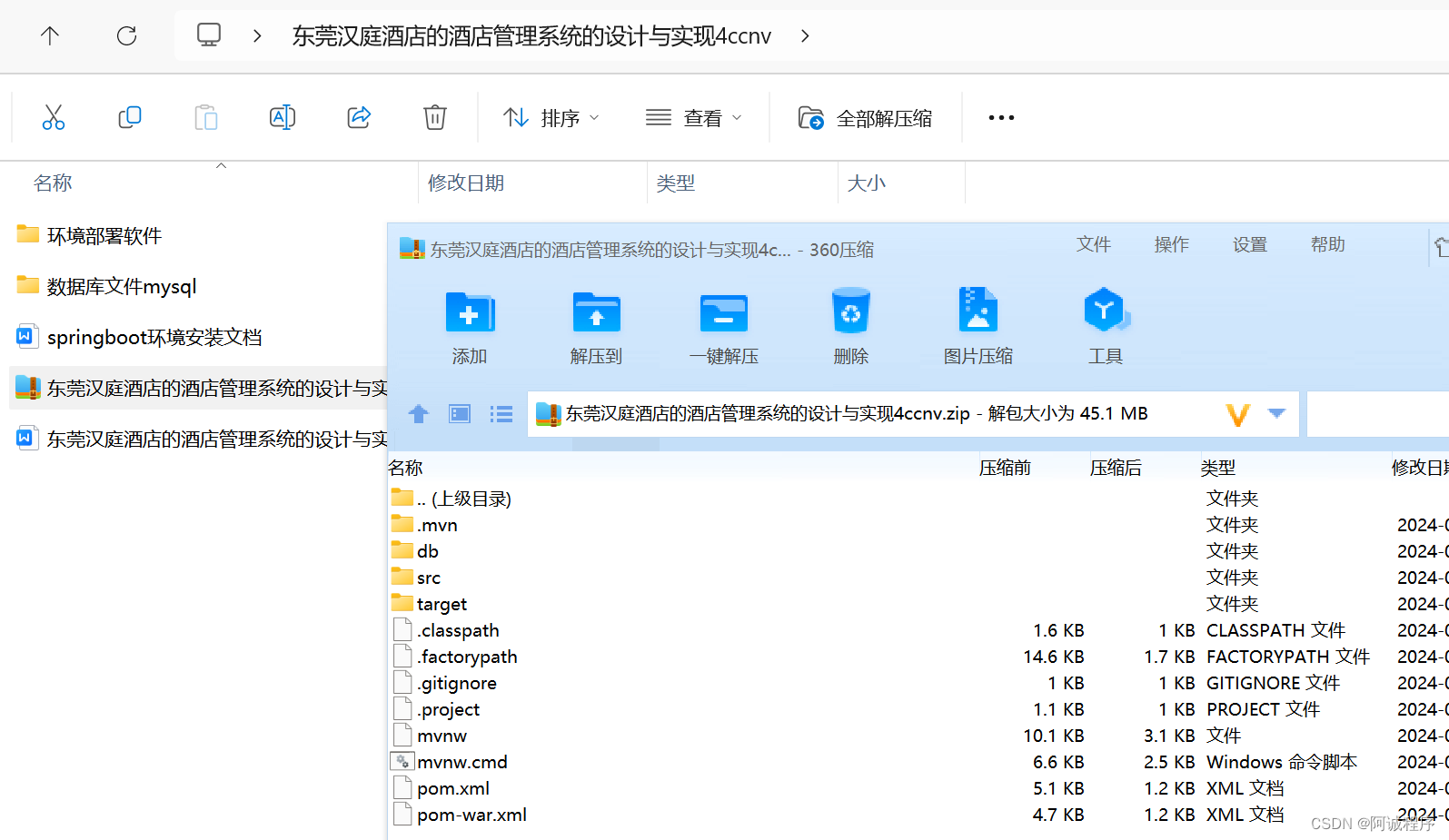This screenshot has width=1449, height=840.
Task: Open 帮助 (Help) menu in 360压缩
Action: [1327, 244]
